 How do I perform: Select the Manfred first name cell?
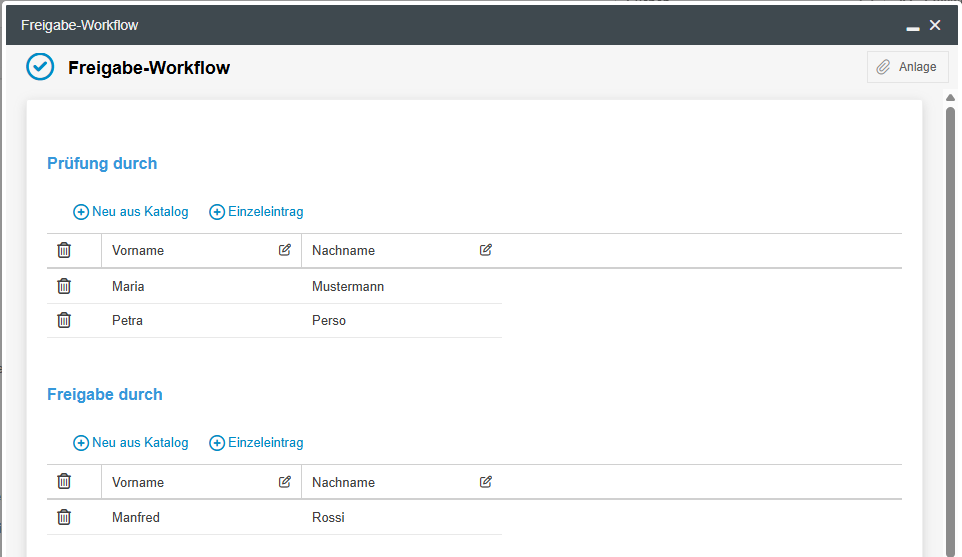click(x=136, y=518)
